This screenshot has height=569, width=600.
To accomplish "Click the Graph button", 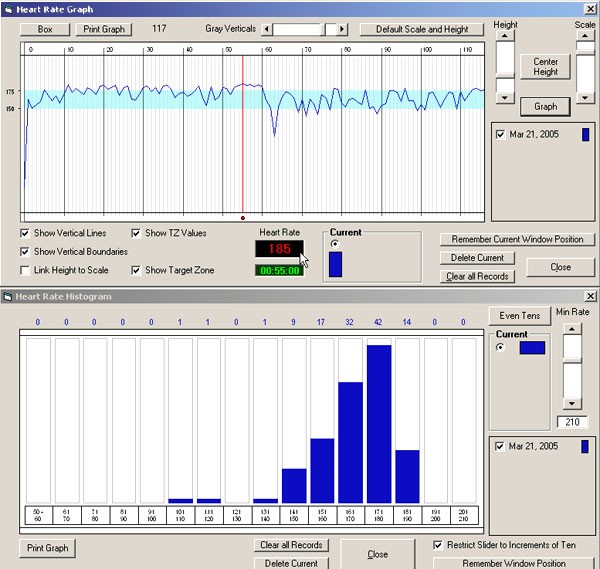I will pos(545,106).
